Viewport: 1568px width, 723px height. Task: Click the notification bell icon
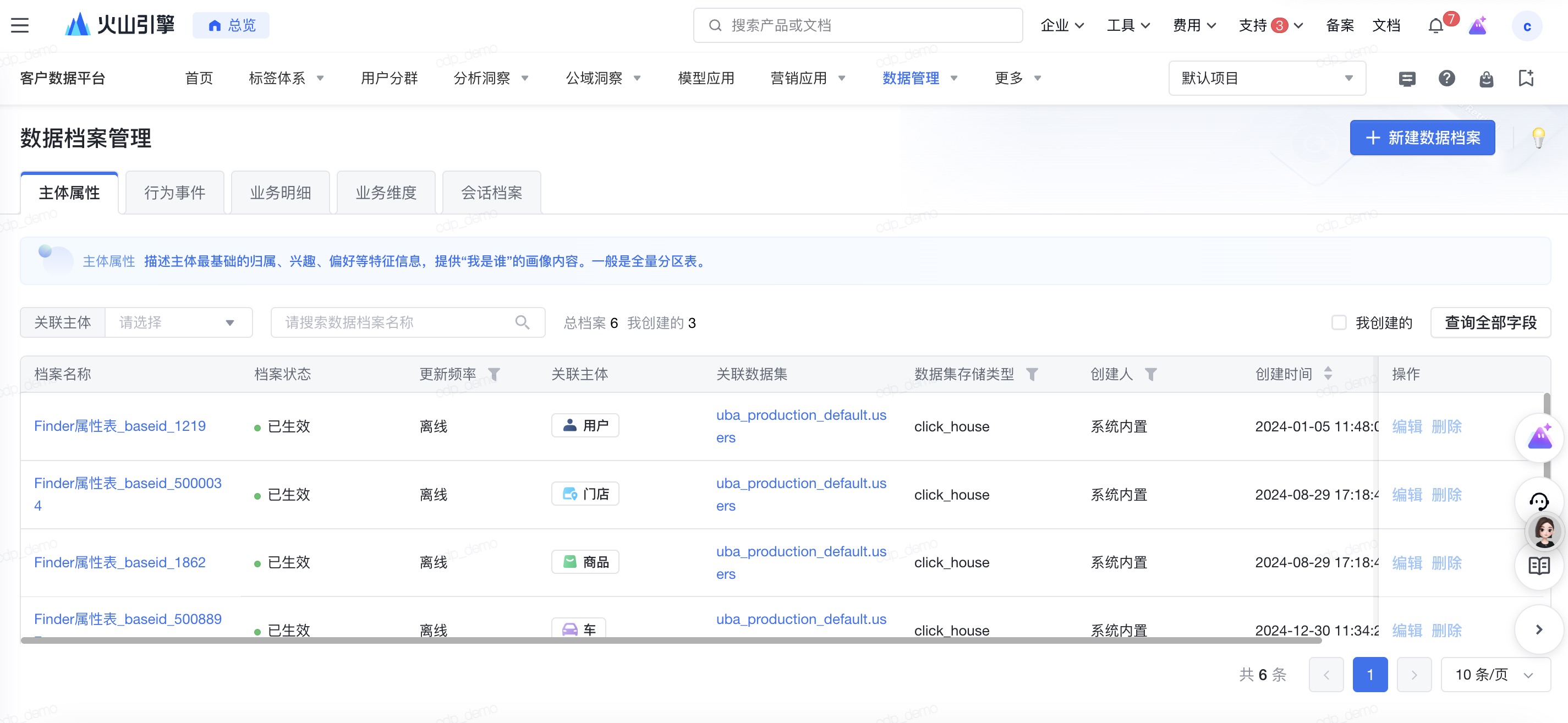[1435, 25]
